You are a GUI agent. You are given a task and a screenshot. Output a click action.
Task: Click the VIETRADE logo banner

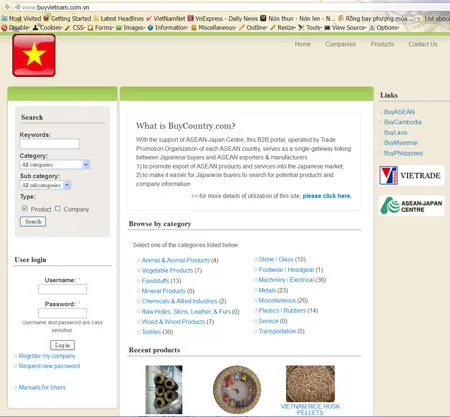click(412, 175)
